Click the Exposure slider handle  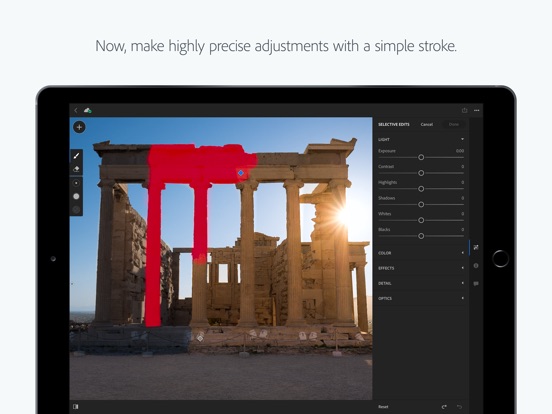[421, 157]
